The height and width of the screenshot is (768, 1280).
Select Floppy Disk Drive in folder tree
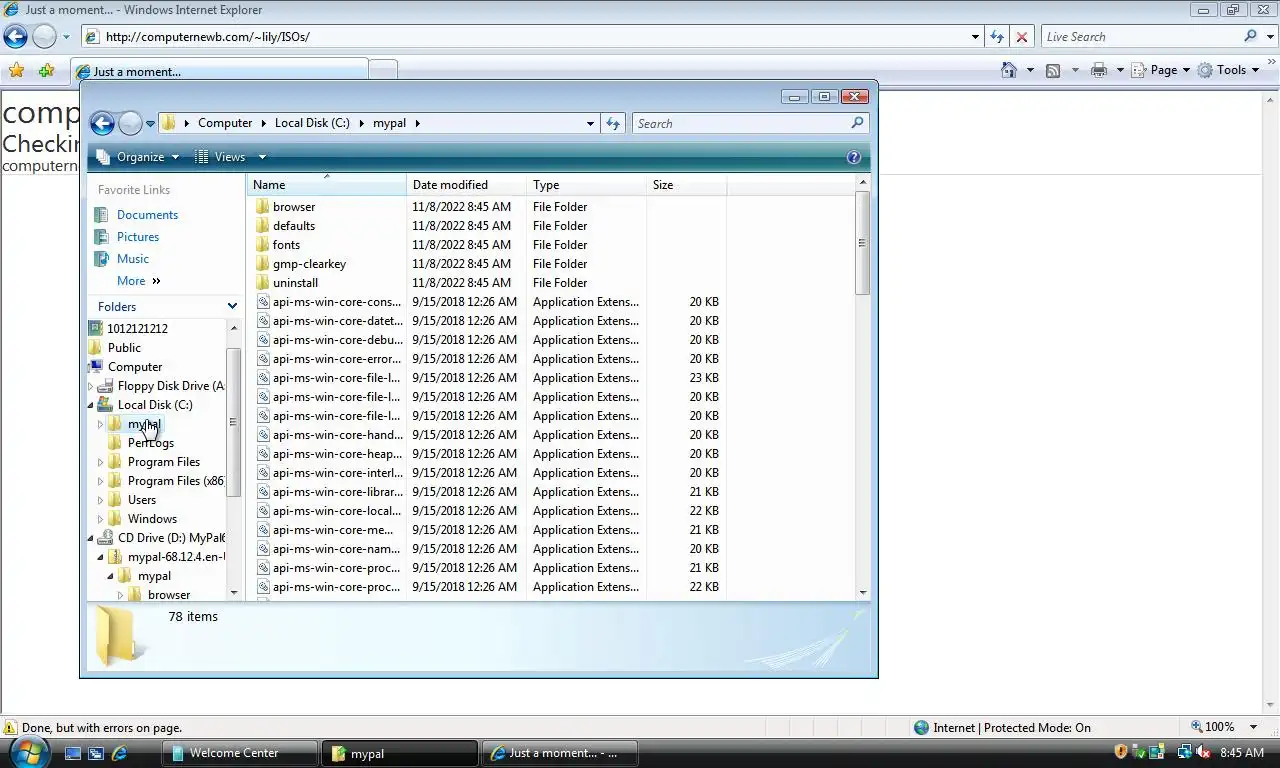coord(171,386)
